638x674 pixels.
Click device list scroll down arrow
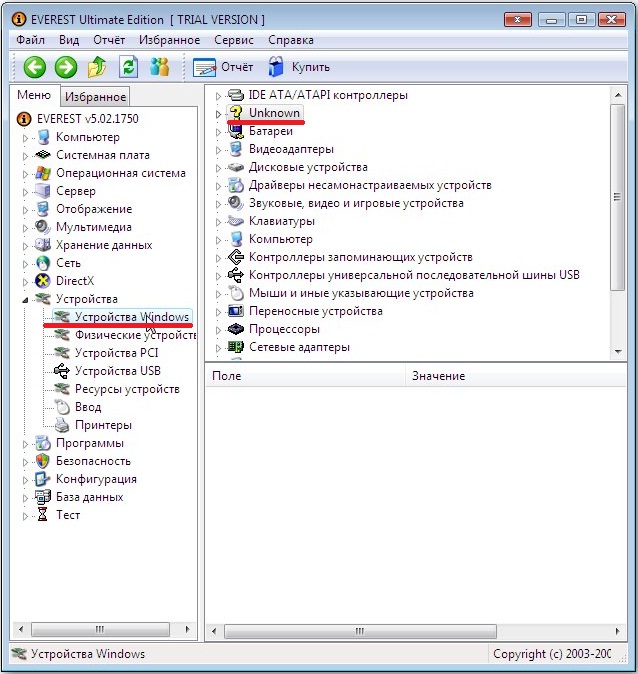618,352
